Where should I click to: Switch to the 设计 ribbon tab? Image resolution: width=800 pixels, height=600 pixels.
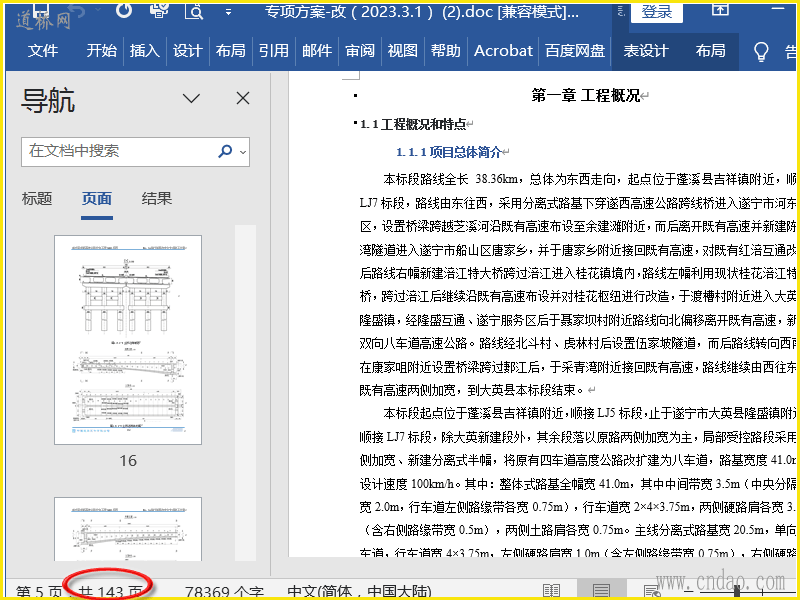187,51
